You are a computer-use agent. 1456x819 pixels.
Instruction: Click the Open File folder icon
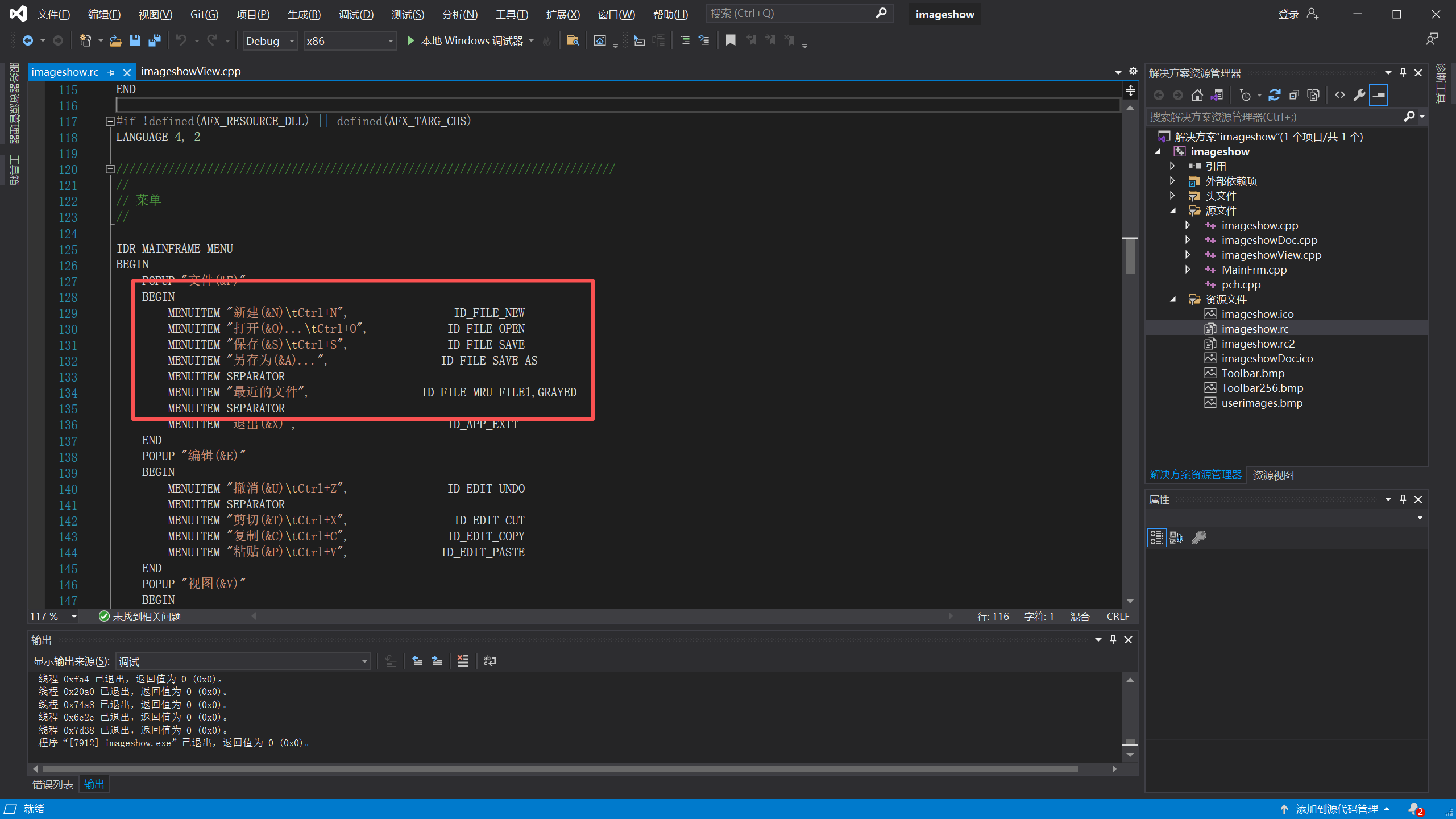pos(115,40)
